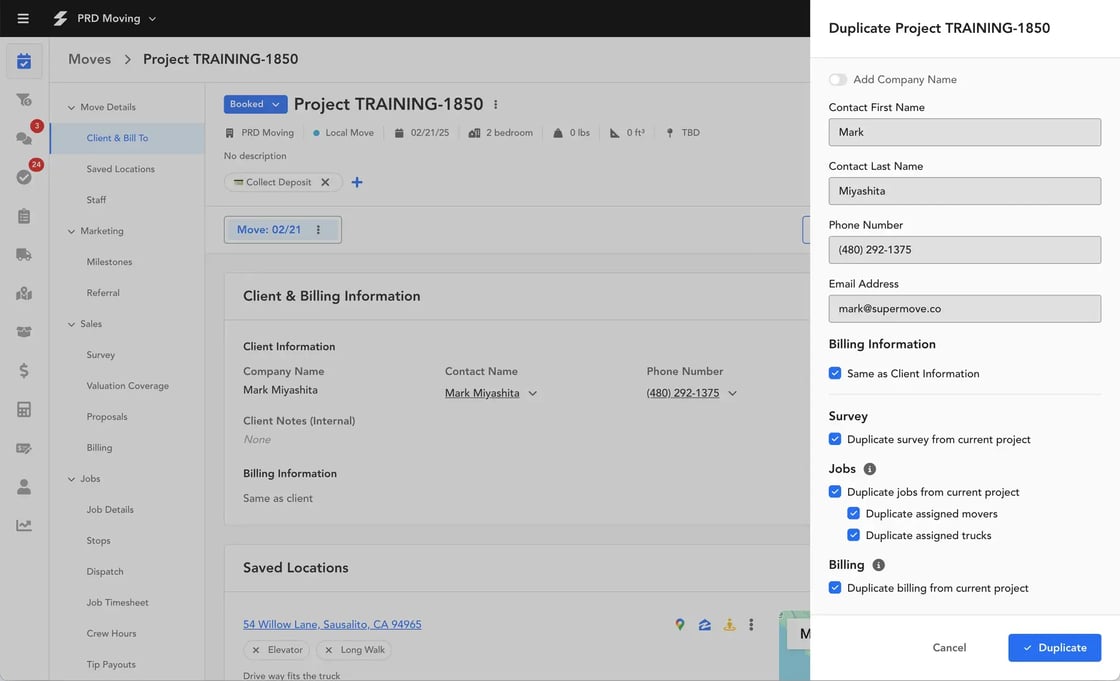Viewport: 1120px width, 681px height.
Task: Click the Duplicate button
Action: point(1054,647)
